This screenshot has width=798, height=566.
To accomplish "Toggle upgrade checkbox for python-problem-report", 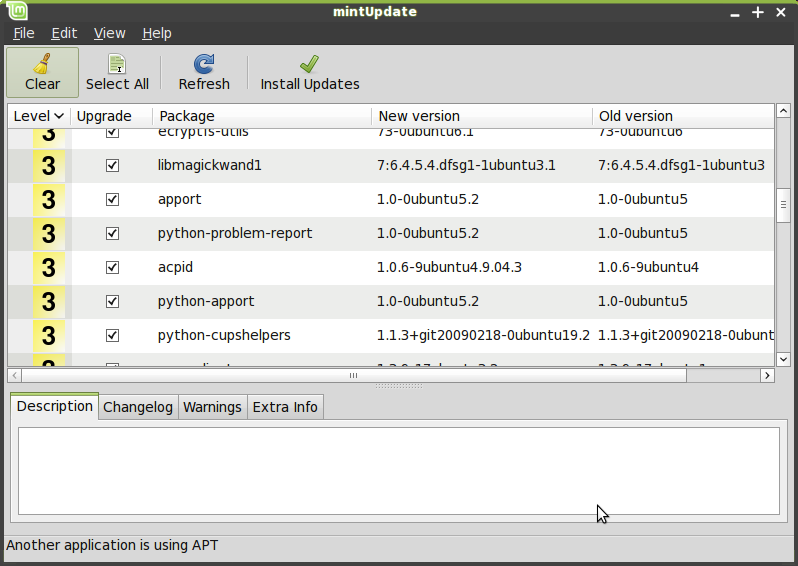I will click(112, 234).
